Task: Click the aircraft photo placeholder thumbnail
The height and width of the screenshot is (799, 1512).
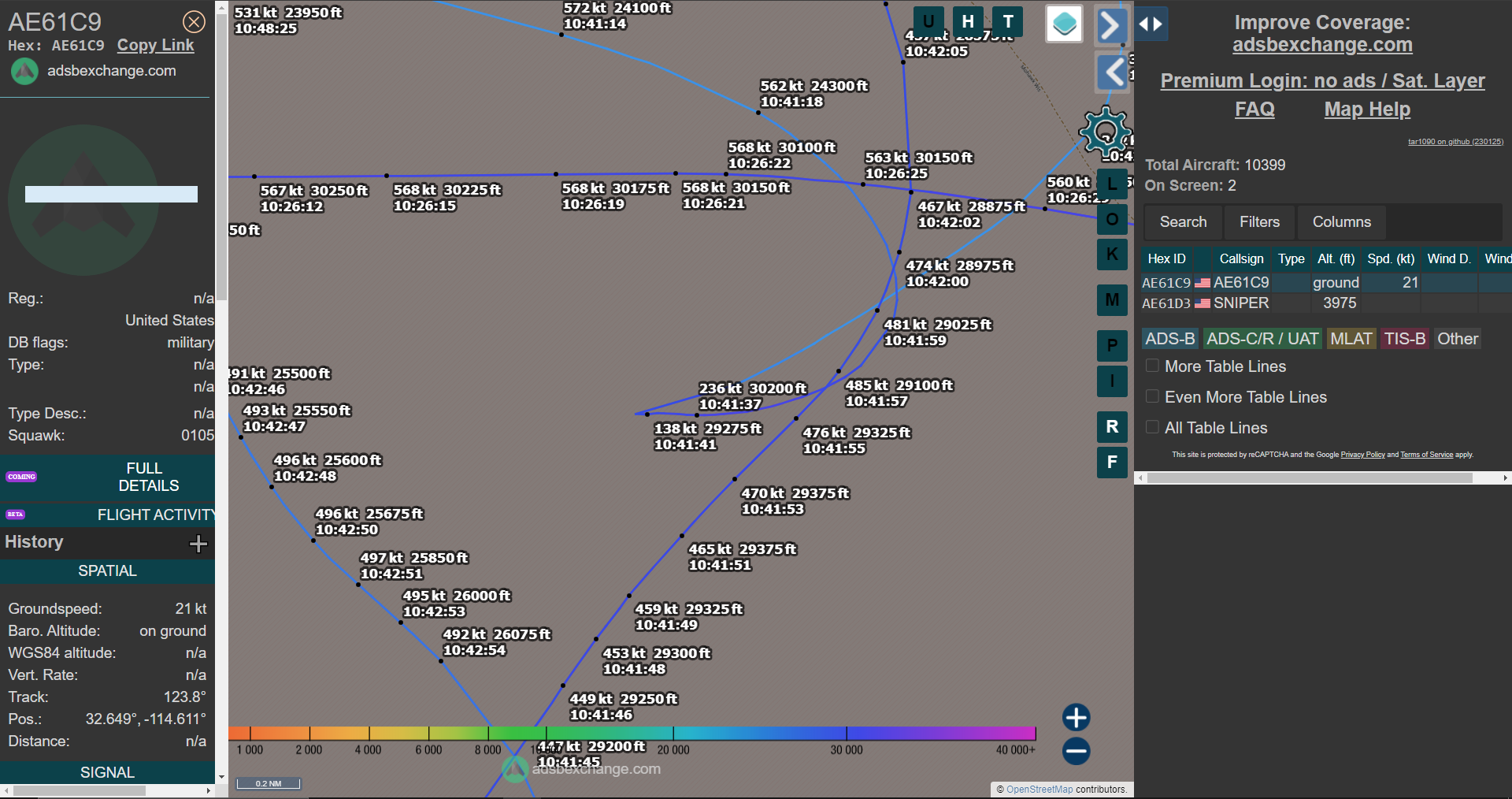Action: (x=83, y=199)
